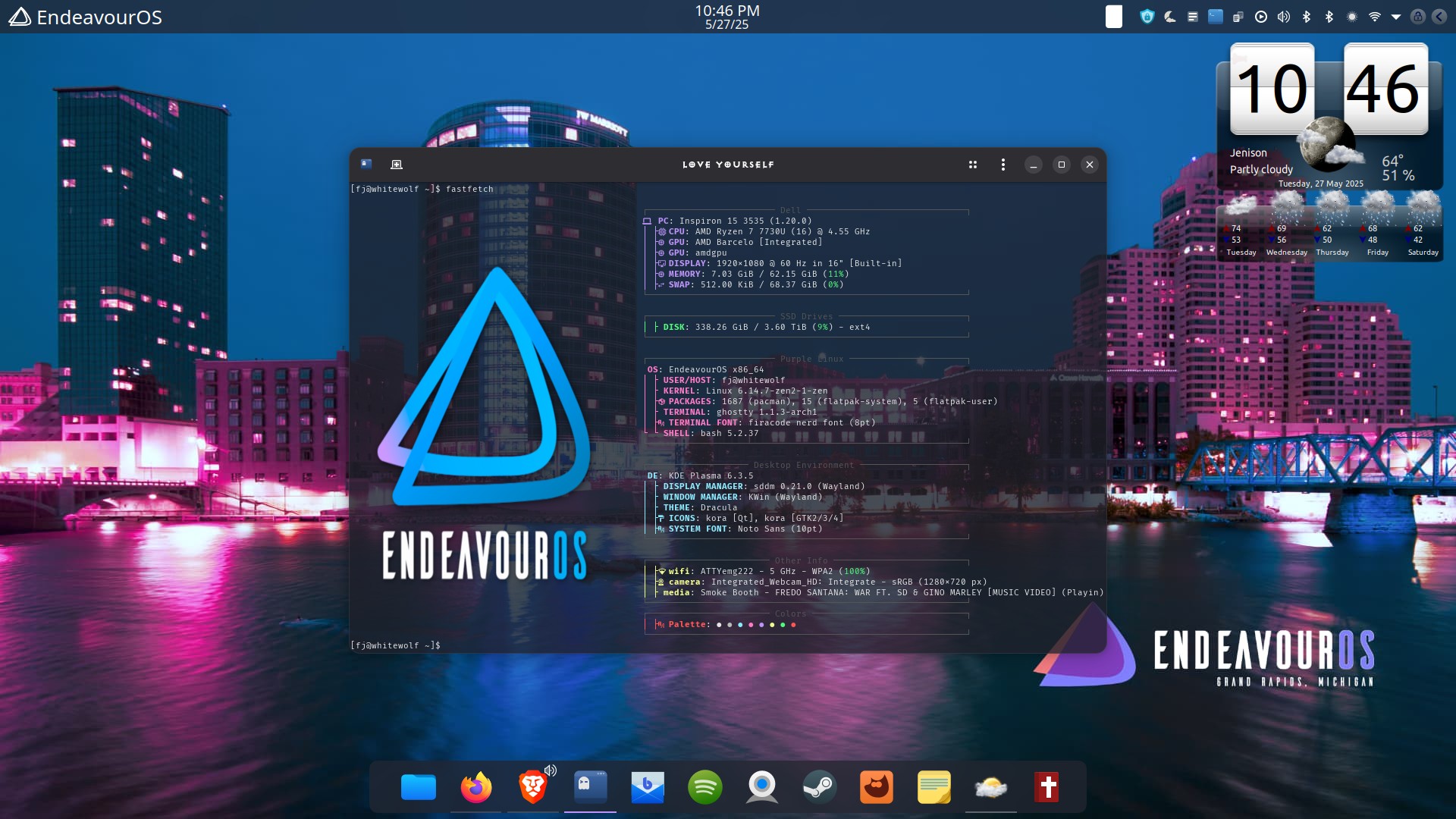Screen dimensions: 1456x819
Task: Open the audio volume tray icon
Action: 1284,17
